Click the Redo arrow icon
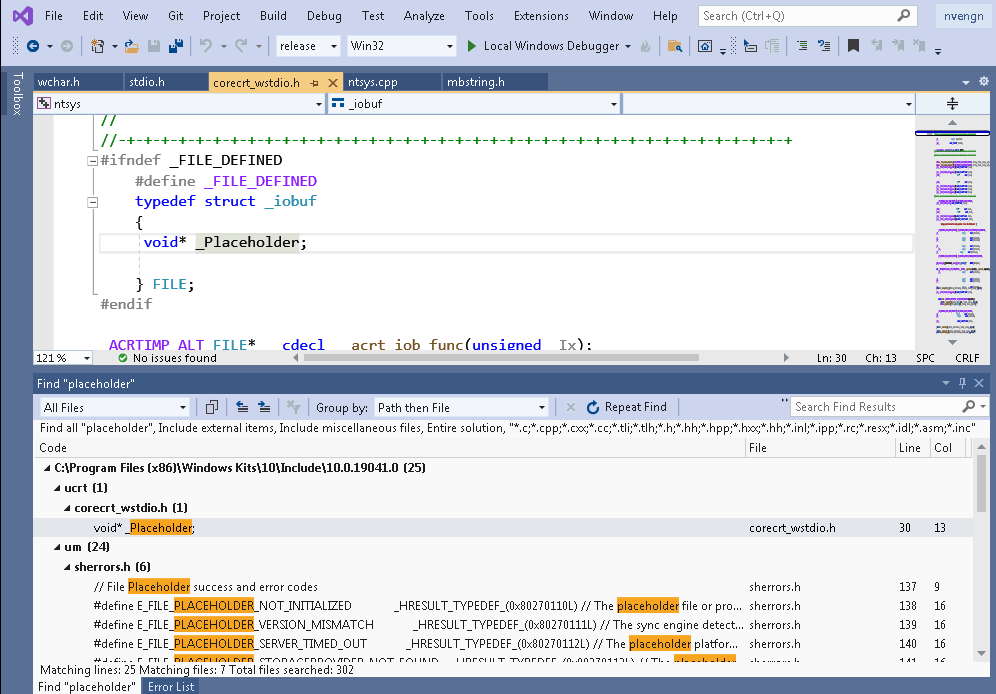Viewport: 996px width, 694px height. coord(241,46)
